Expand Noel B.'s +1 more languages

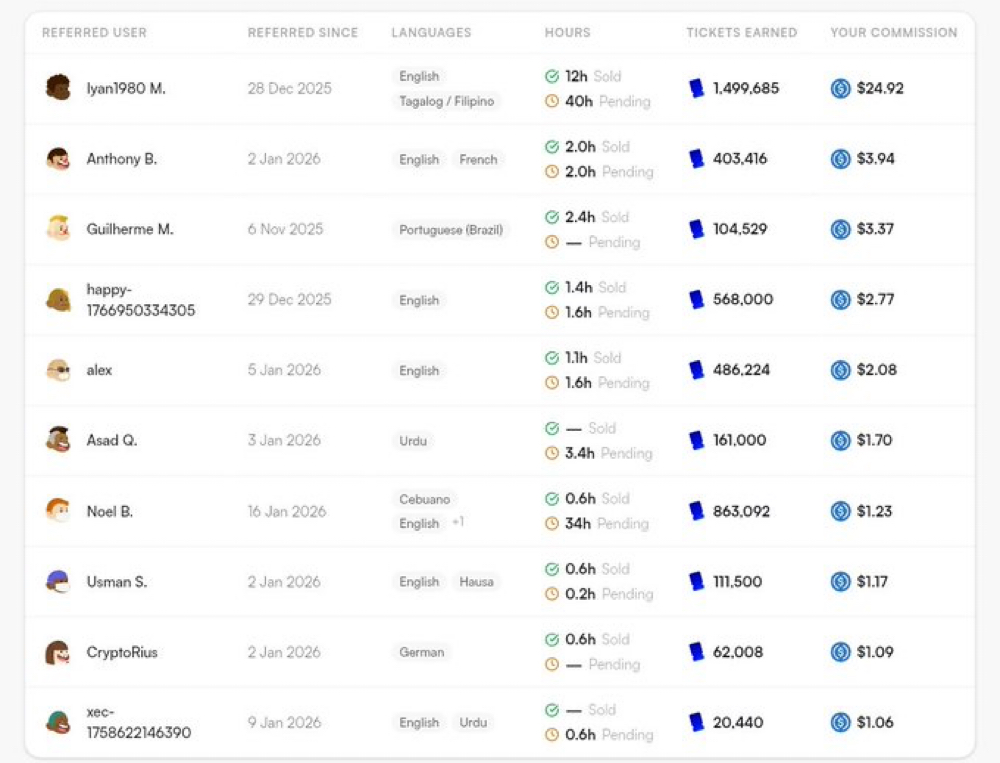point(458,522)
